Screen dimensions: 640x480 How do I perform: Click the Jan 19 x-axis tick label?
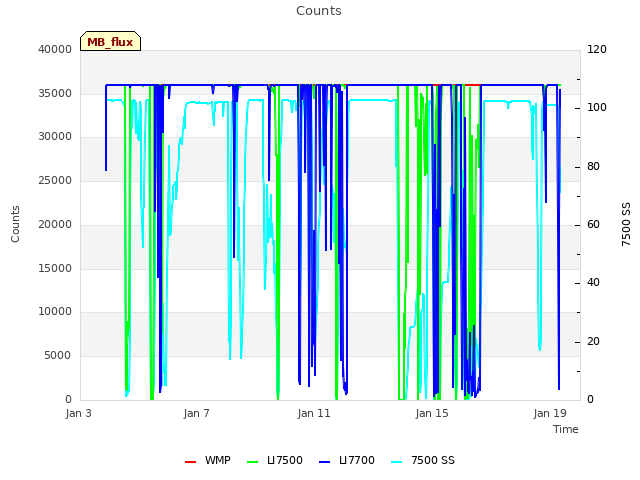[x=550, y=413]
